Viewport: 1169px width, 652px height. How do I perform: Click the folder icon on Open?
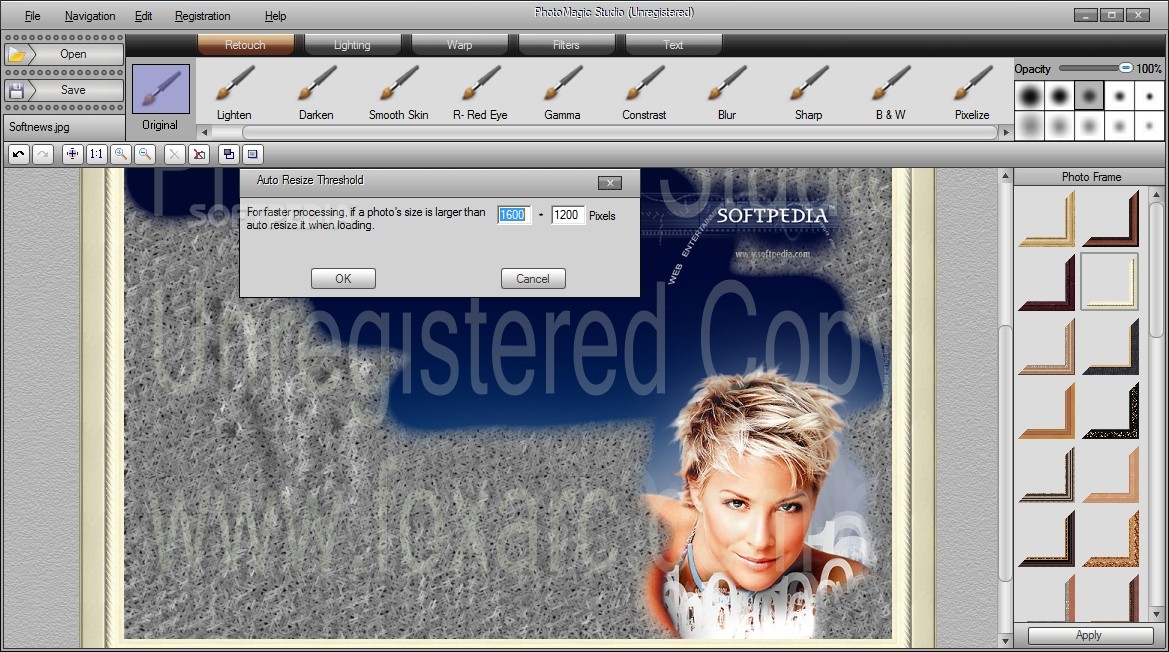click(16, 54)
